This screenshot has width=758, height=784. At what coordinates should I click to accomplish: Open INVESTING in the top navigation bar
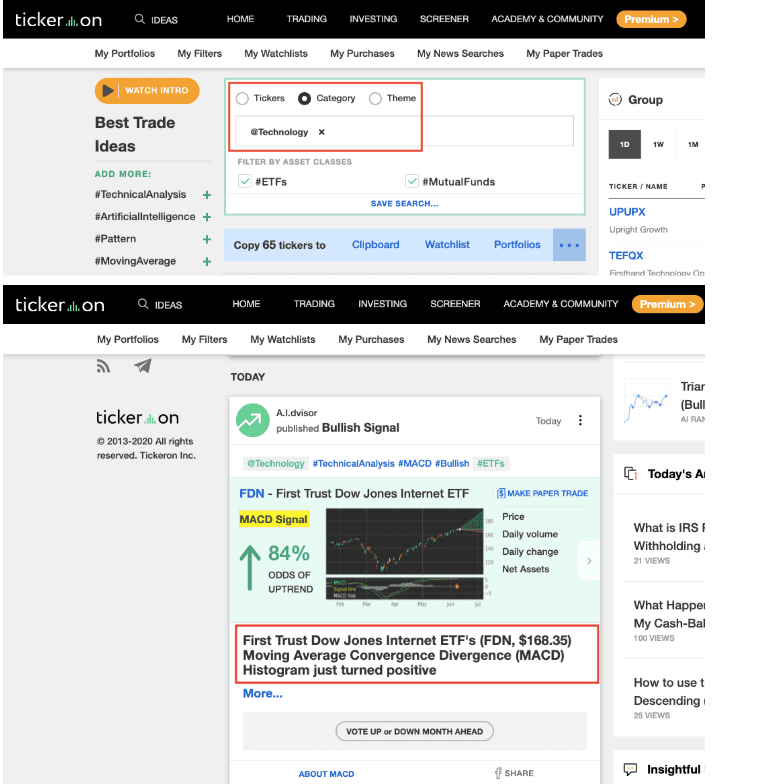[373, 19]
